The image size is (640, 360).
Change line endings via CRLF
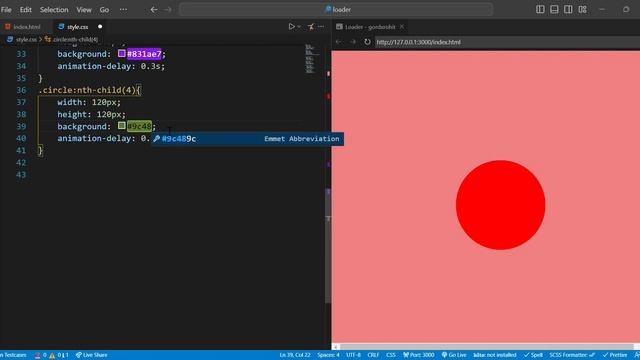coord(373,355)
